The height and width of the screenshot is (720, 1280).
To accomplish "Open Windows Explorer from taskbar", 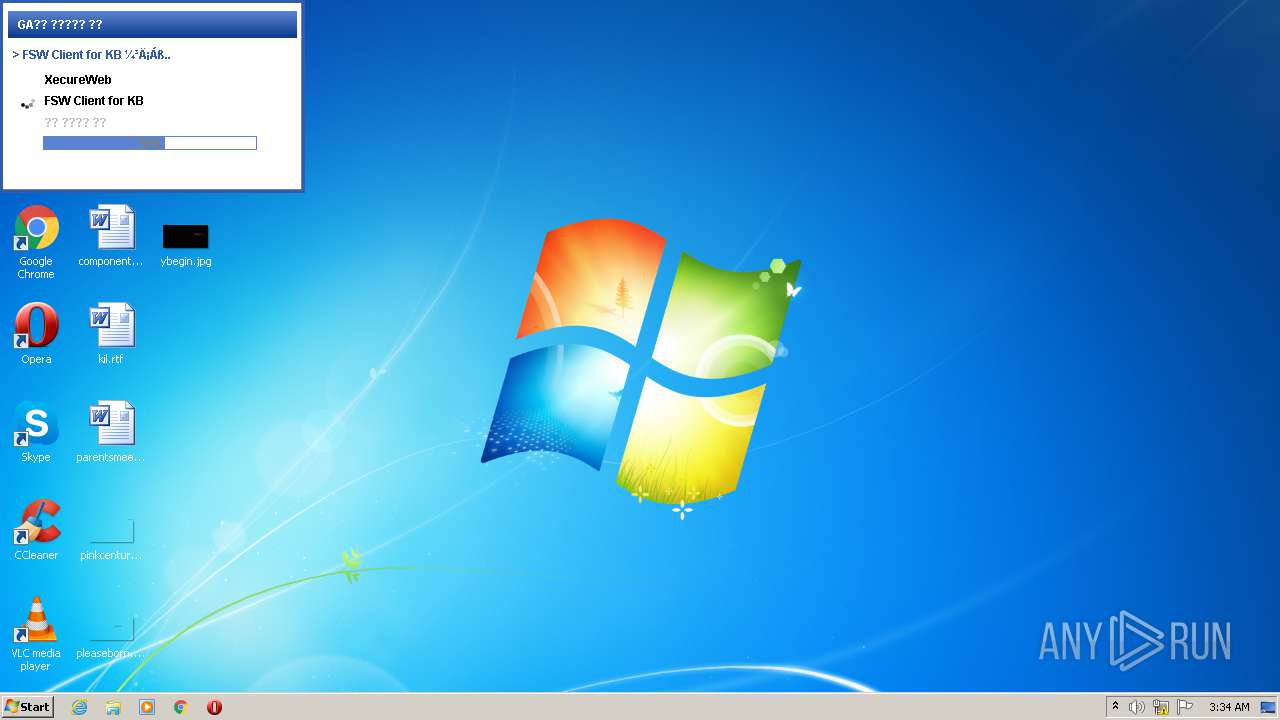I will 113,707.
